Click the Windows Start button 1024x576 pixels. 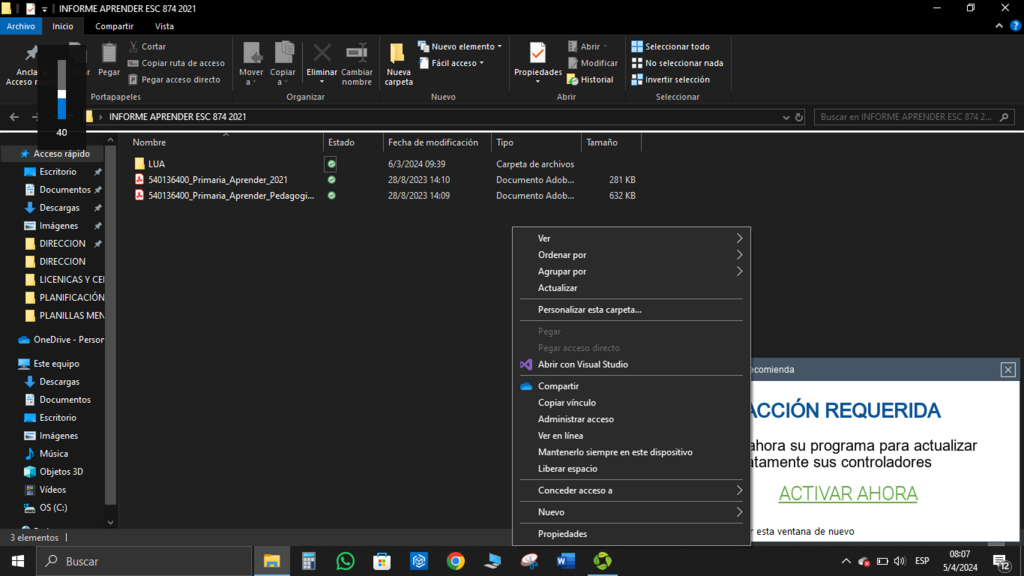[x=18, y=561]
